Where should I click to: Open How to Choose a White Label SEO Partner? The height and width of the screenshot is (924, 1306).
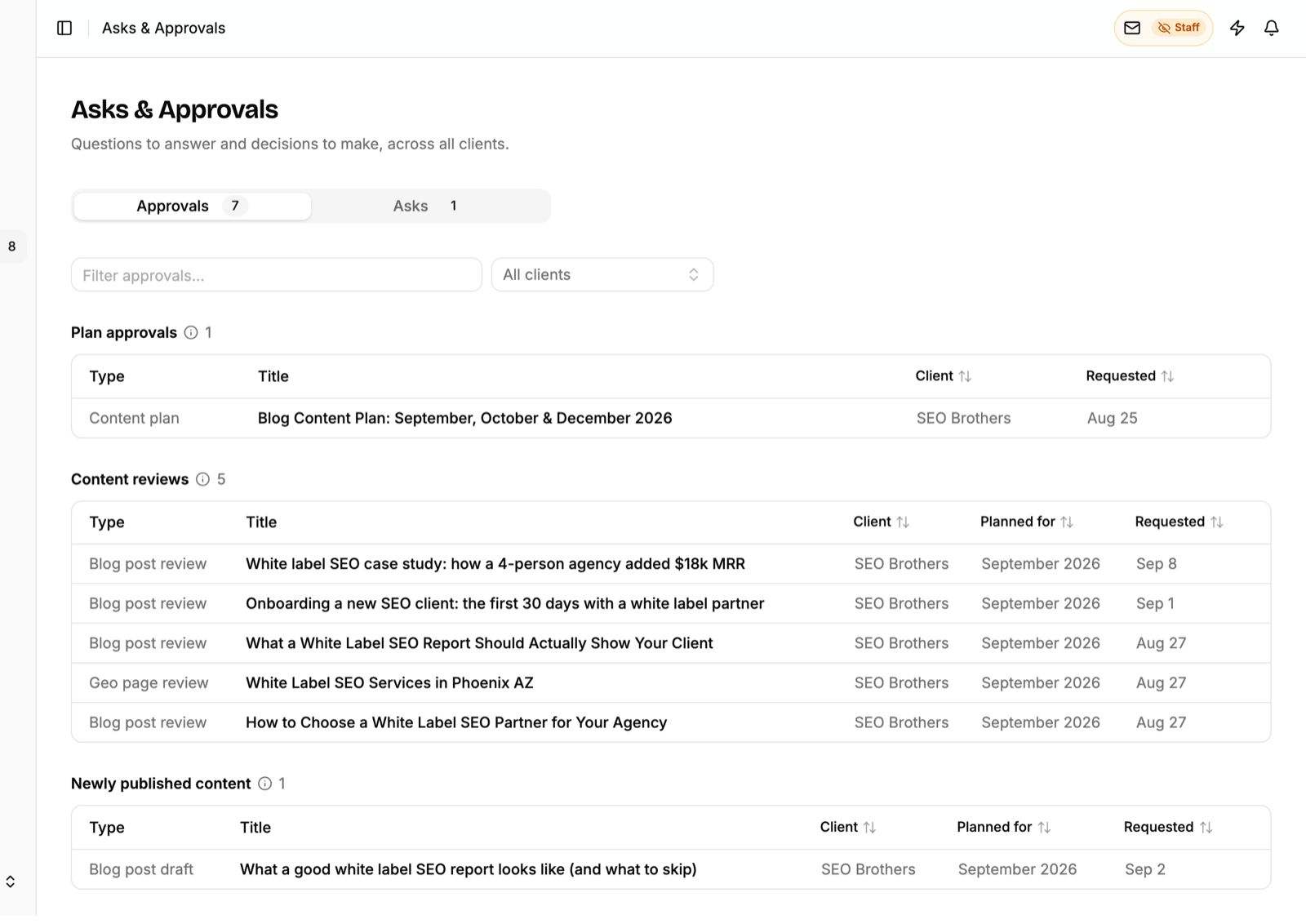click(x=456, y=722)
